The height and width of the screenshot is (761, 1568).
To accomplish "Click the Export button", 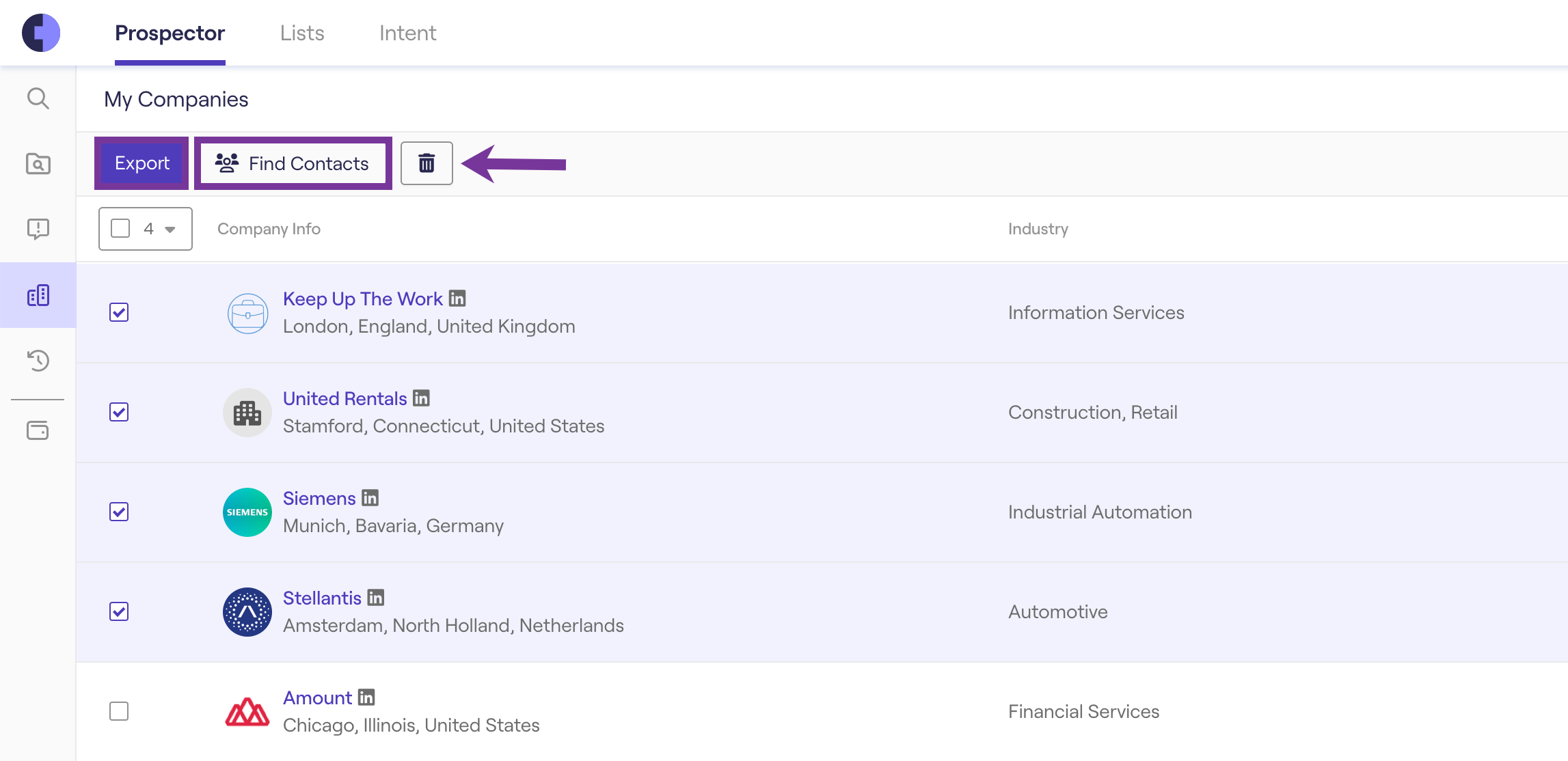I will coord(141,163).
